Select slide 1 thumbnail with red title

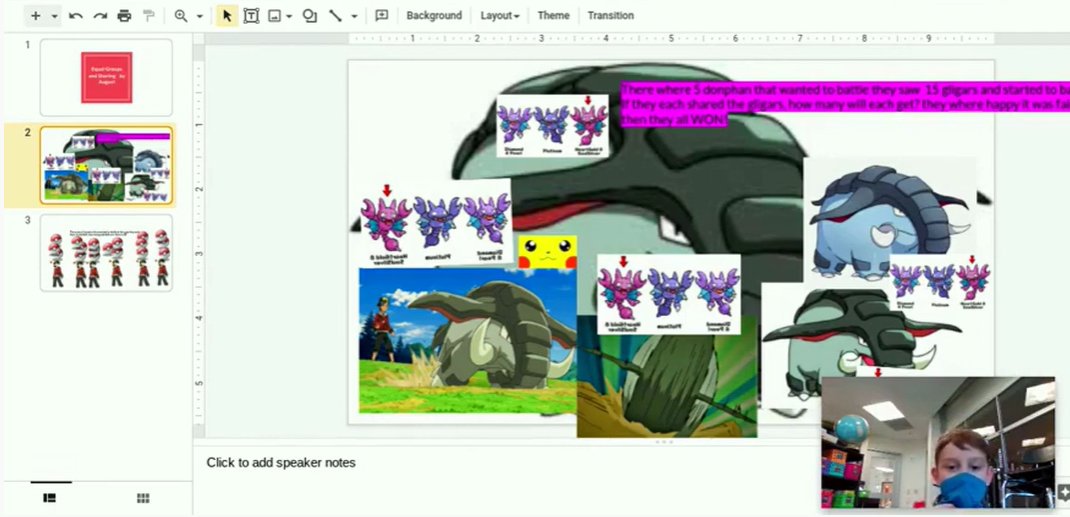click(x=106, y=77)
